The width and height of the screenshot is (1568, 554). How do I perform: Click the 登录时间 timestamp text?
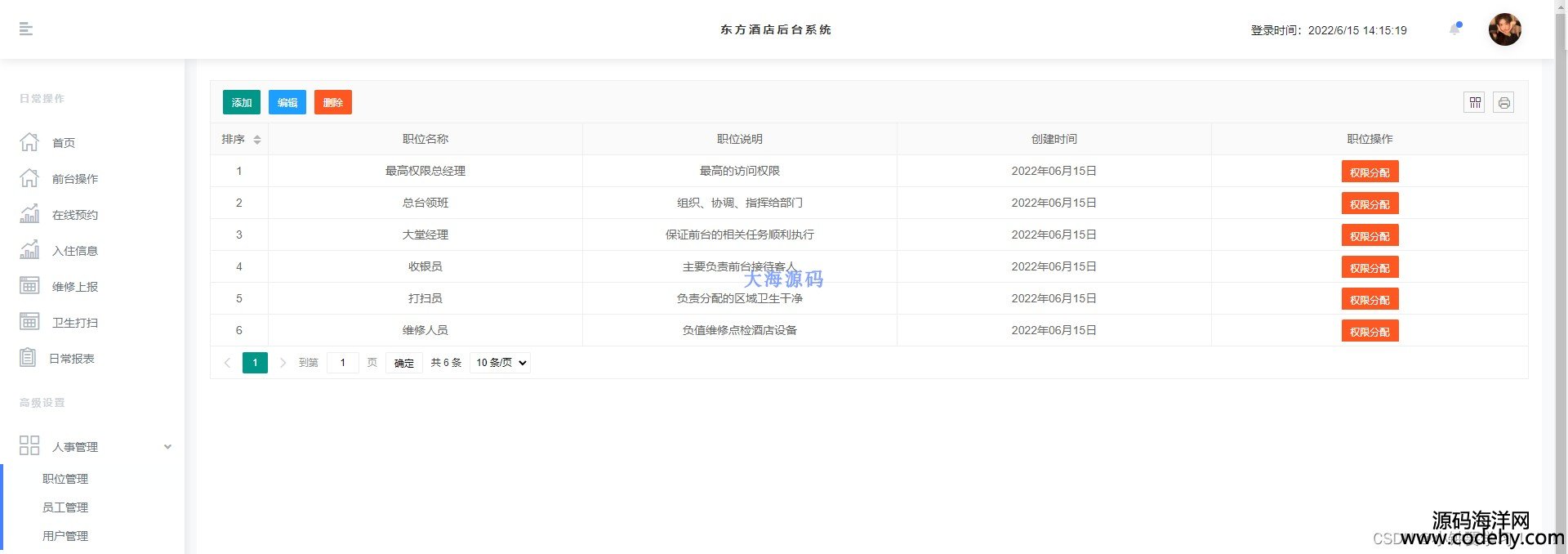(1329, 30)
